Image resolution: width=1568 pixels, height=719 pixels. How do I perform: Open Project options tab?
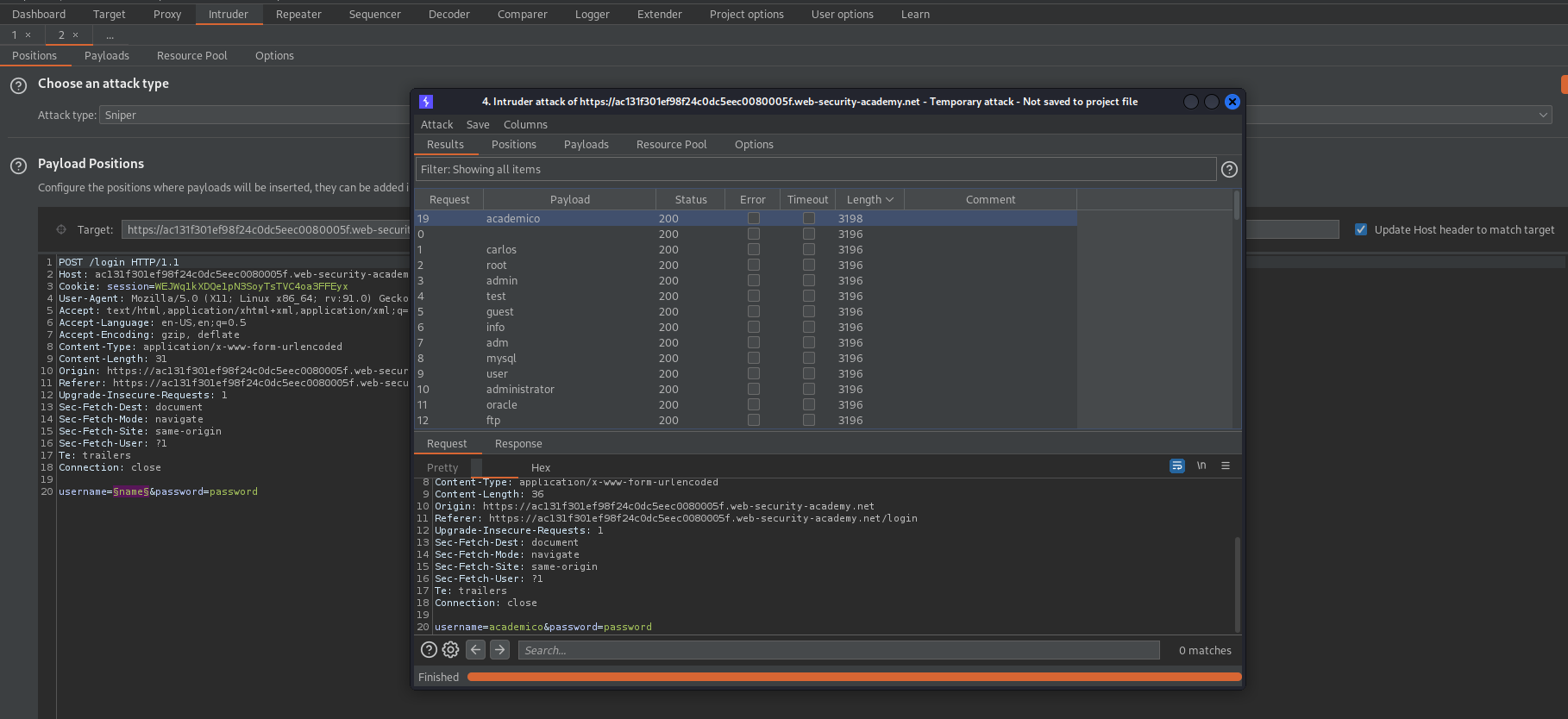[x=747, y=14]
